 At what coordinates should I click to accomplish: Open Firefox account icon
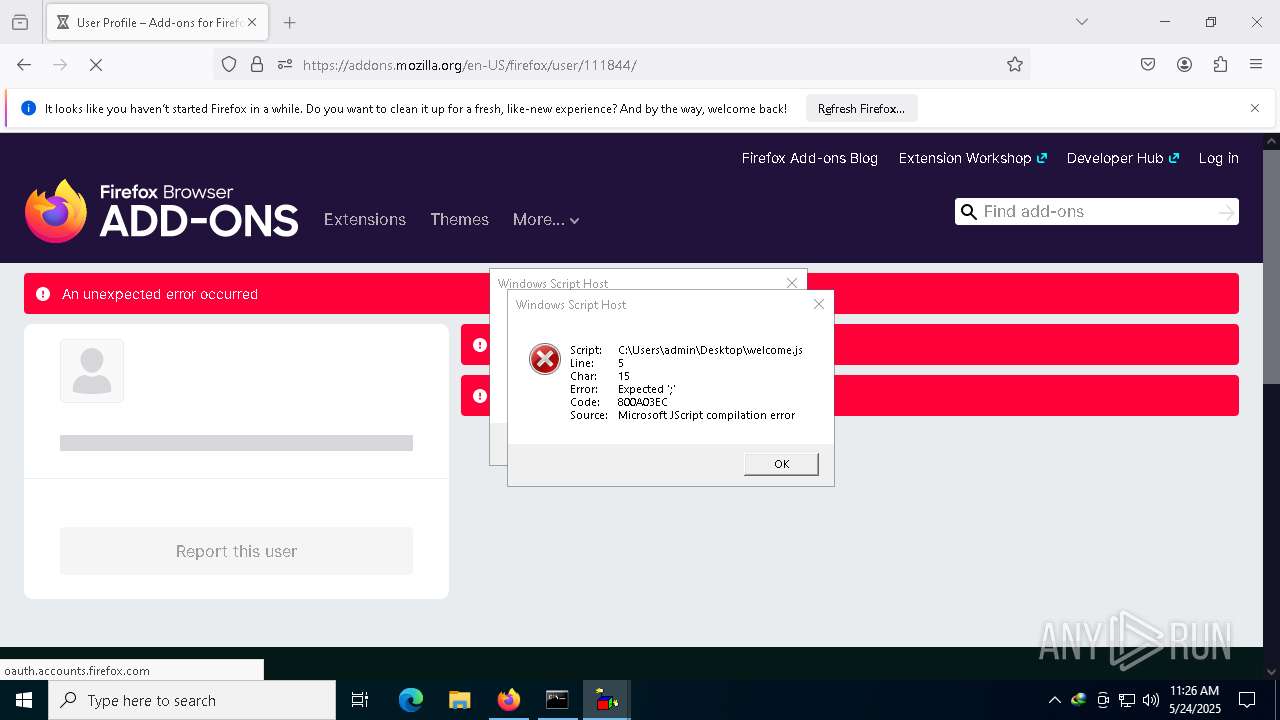pyautogui.click(x=1184, y=64)
